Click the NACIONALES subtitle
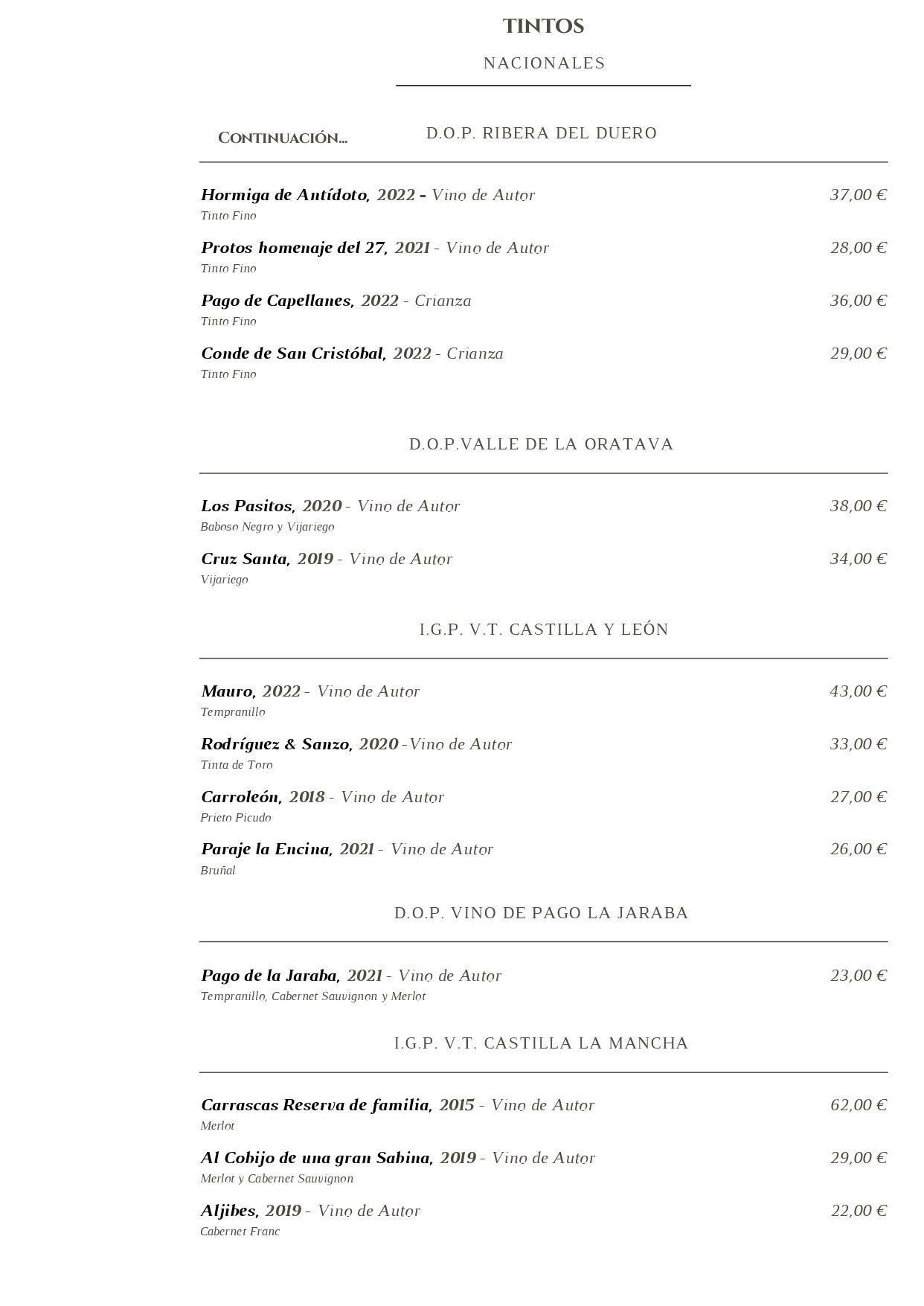Screen dimensions: 924x1306 coord(544,63)
